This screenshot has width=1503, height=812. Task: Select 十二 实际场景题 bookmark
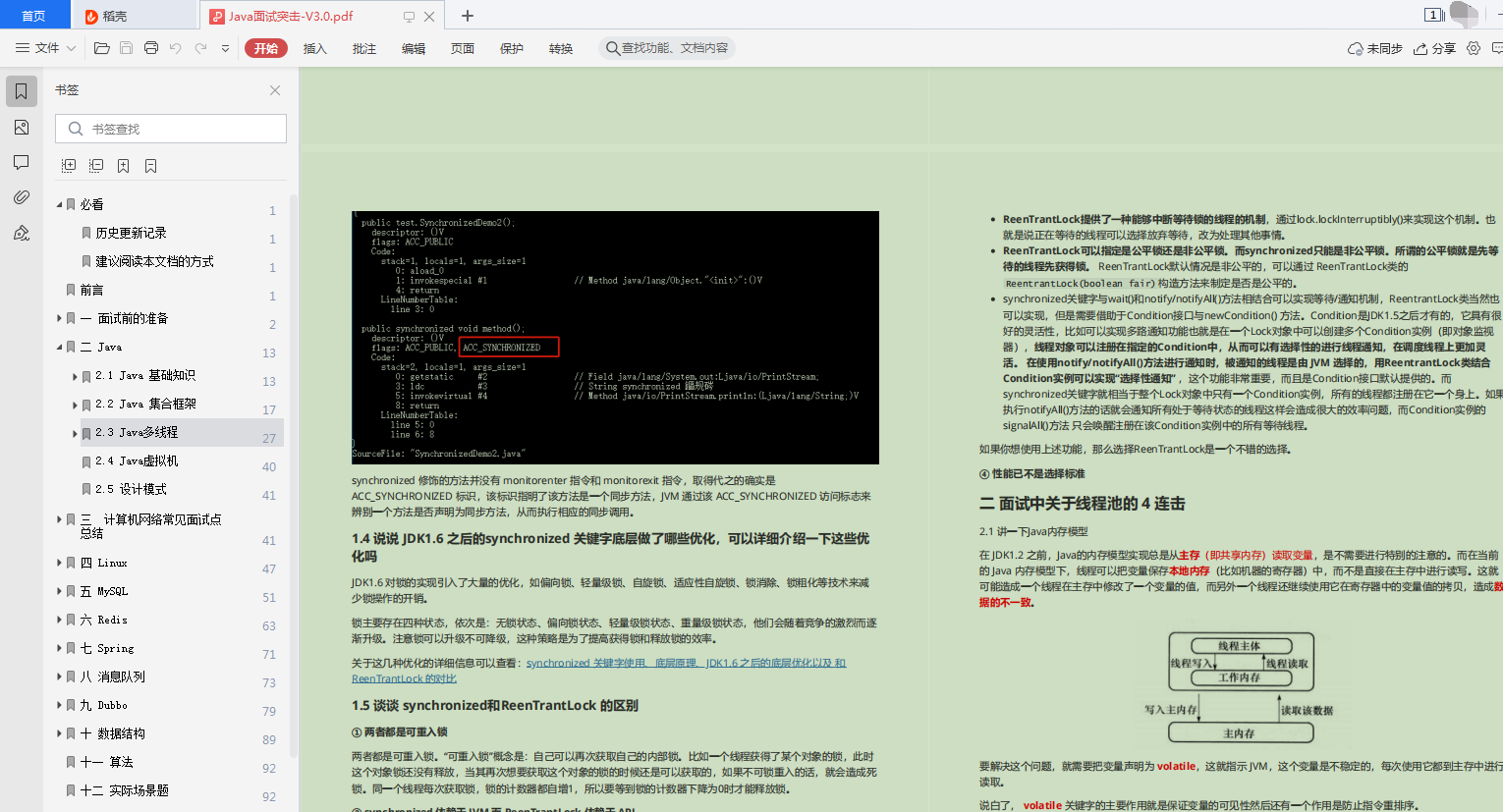[x=124, y=790]
